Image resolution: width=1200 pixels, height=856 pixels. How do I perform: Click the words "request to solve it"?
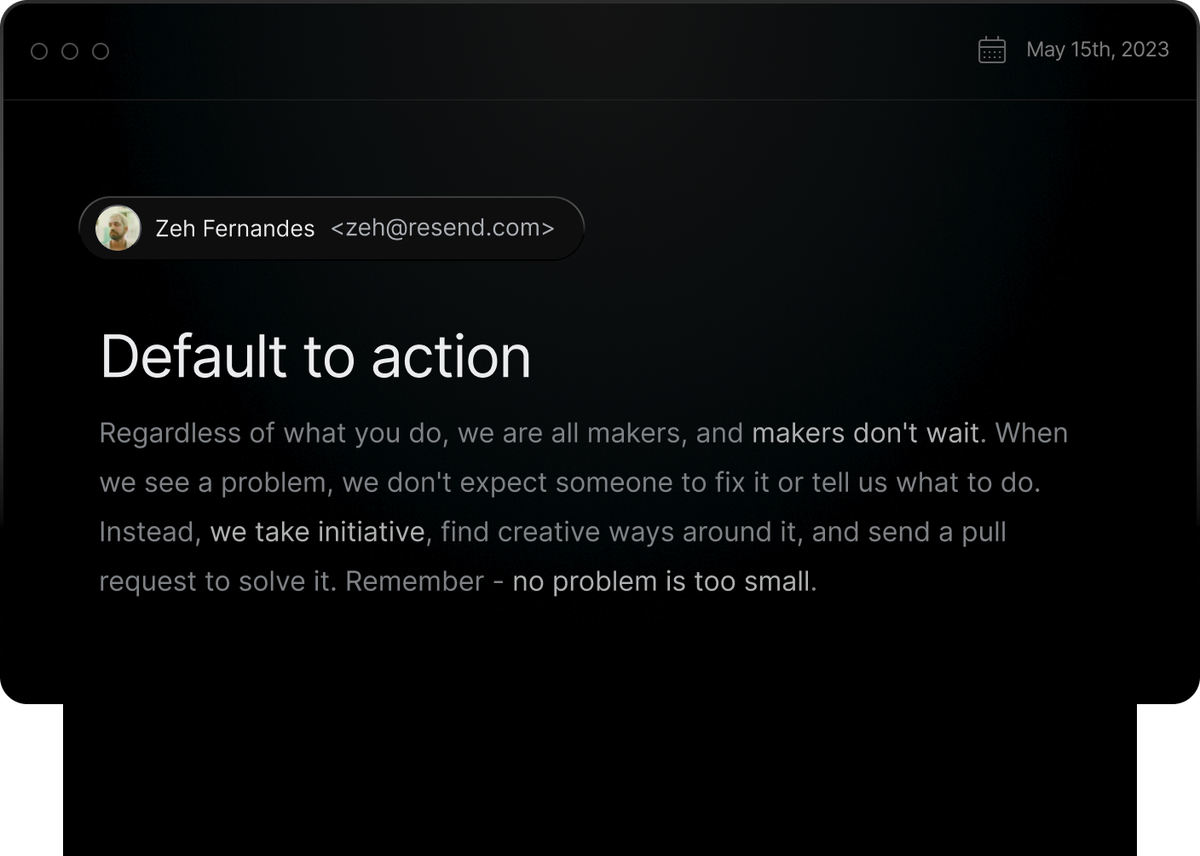coord(217,581)
